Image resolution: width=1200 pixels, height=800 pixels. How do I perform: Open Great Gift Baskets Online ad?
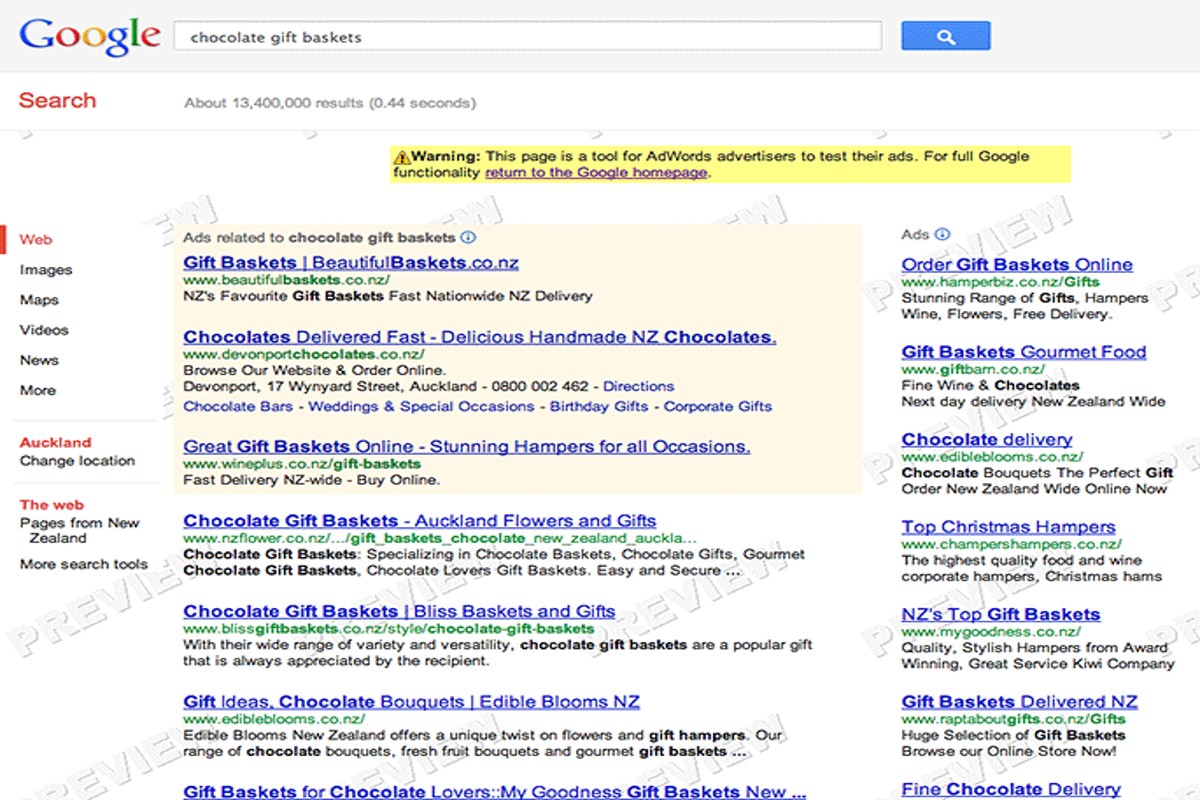point(467,446)
